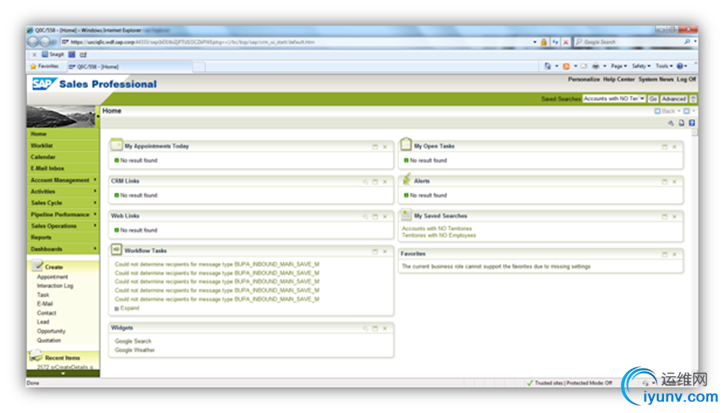The width and height of the screenshot is (724, 413).
Task: Expand the Account Management menu arrow
Action: click(x=95, y=180)
